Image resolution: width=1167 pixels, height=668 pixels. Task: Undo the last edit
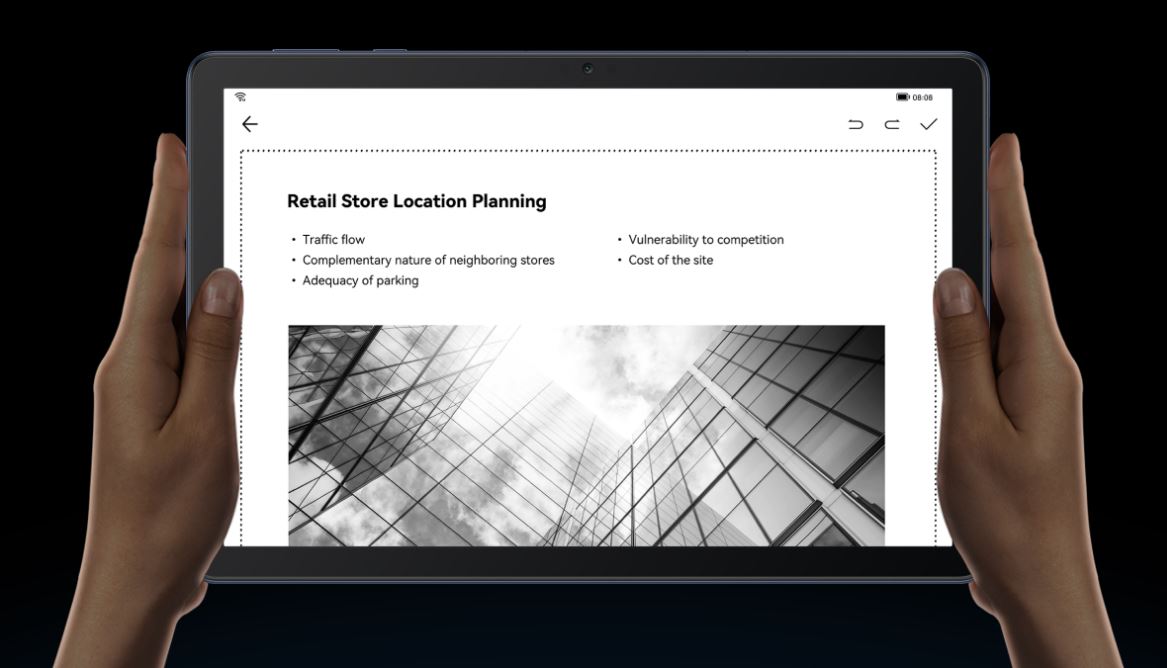point(856,124)
